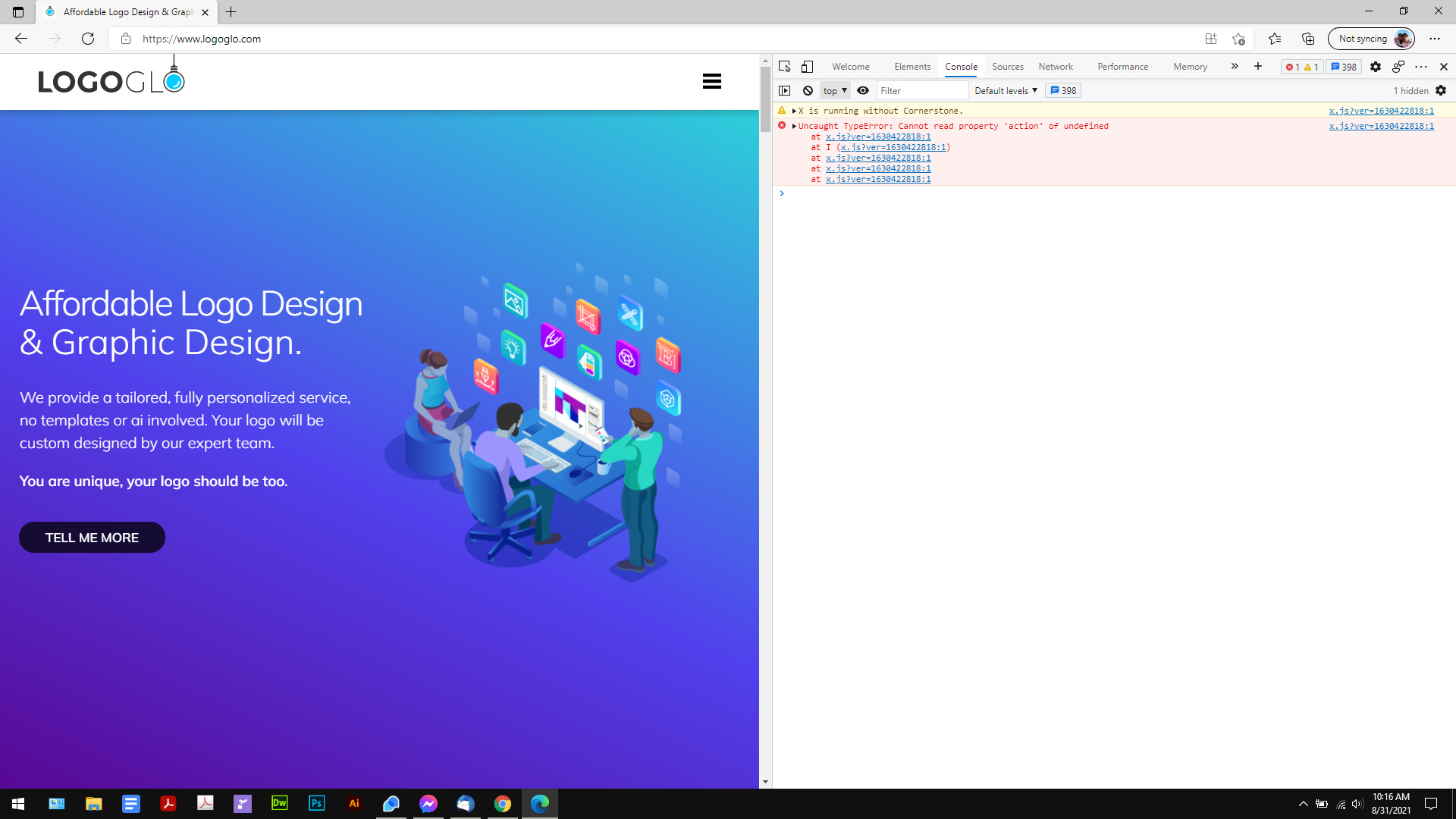Viewport: 1456px width, 819px height.
Task: Show the console sidebar panel
Action: 784,90
